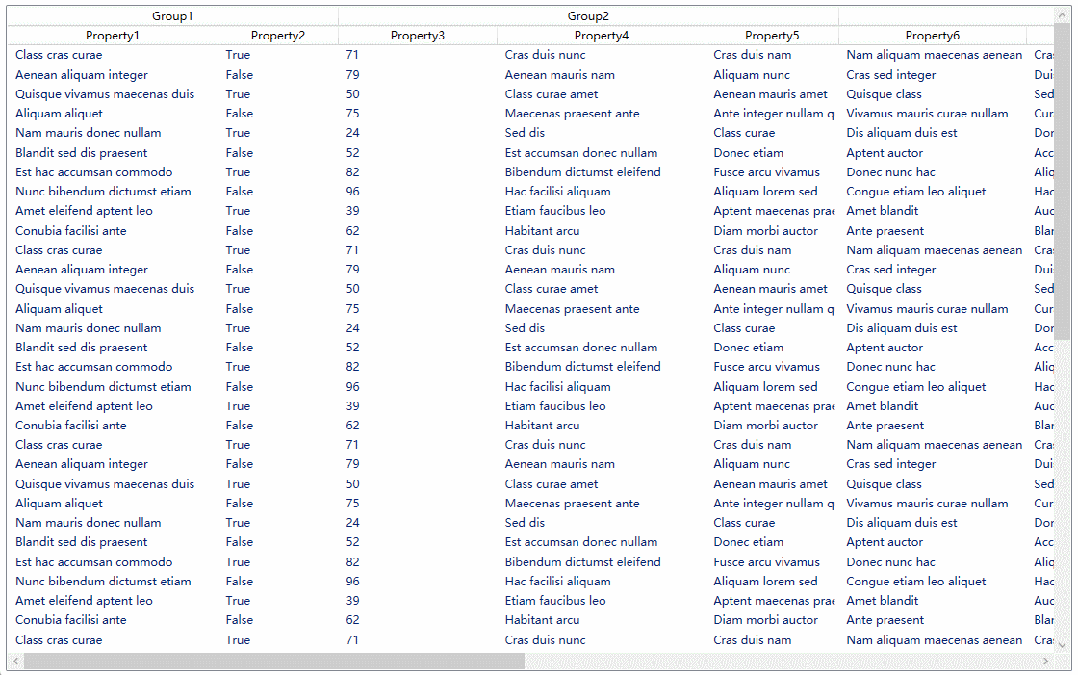Select the last 'Ante praesent' cell
This screenshot has height=675, width=1078.
[x=932, y=620]
